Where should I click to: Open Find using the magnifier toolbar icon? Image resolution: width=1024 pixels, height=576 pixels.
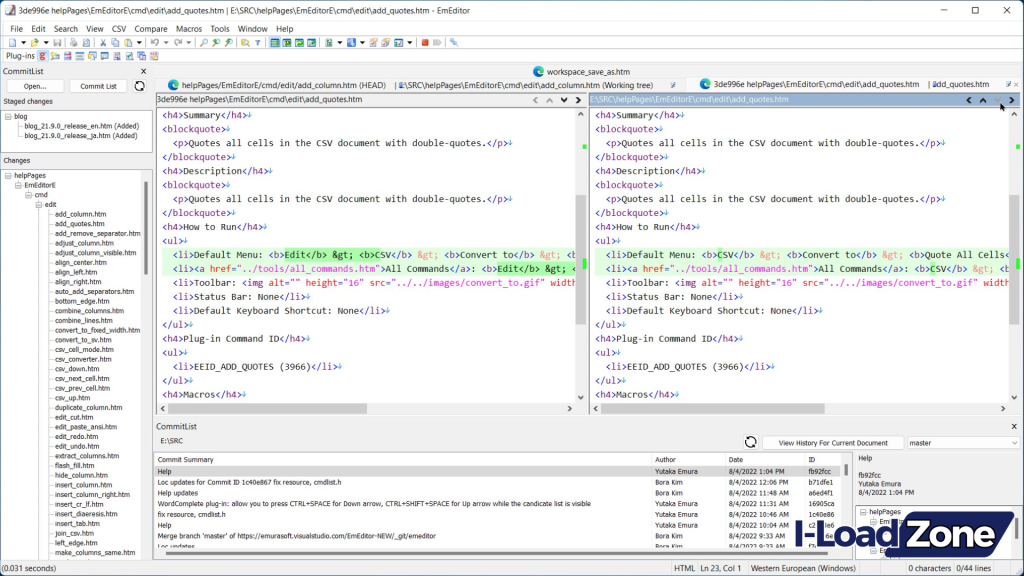(x=202, y=43)
